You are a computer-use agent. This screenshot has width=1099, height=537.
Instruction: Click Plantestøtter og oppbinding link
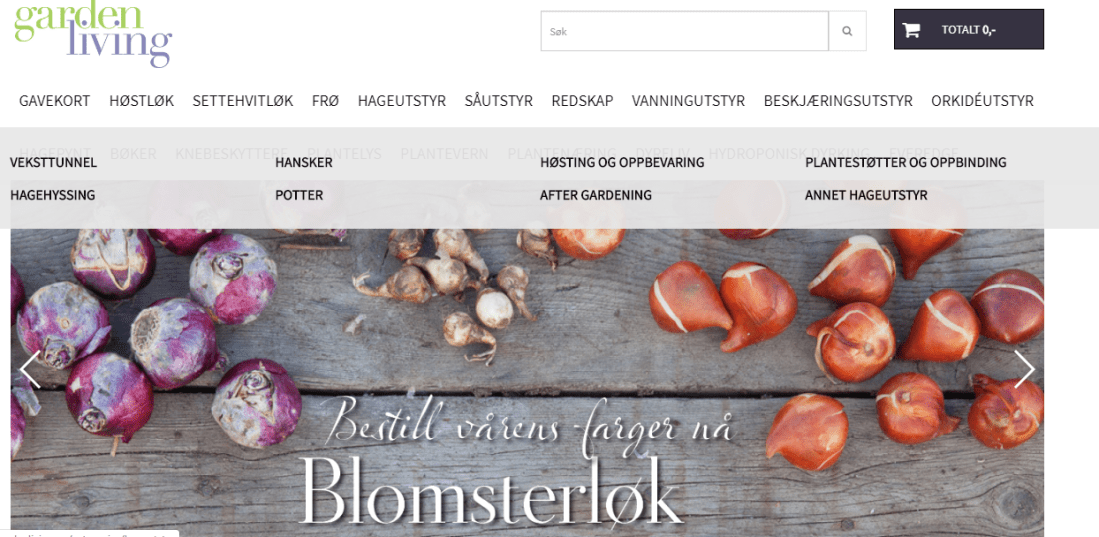tap(906, 163)
